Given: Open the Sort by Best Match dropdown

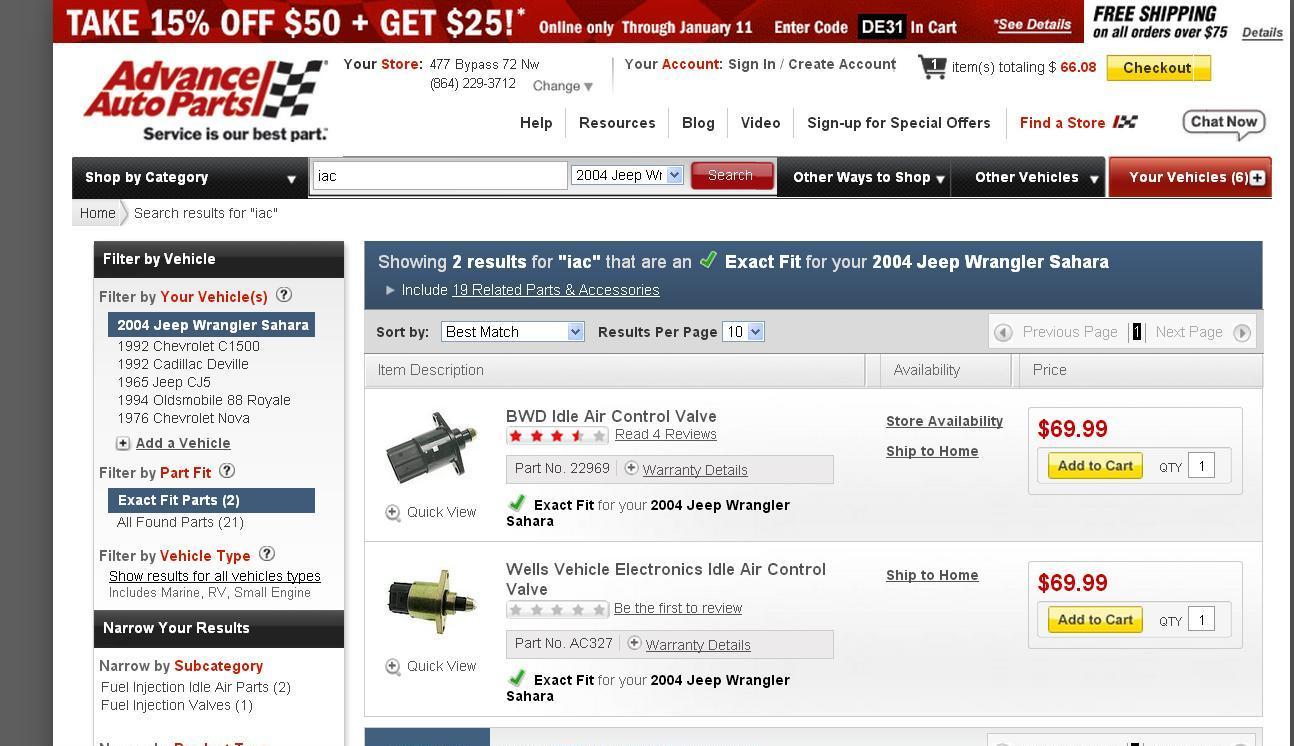Looking at the screenshot, I should tap(512, 332).
